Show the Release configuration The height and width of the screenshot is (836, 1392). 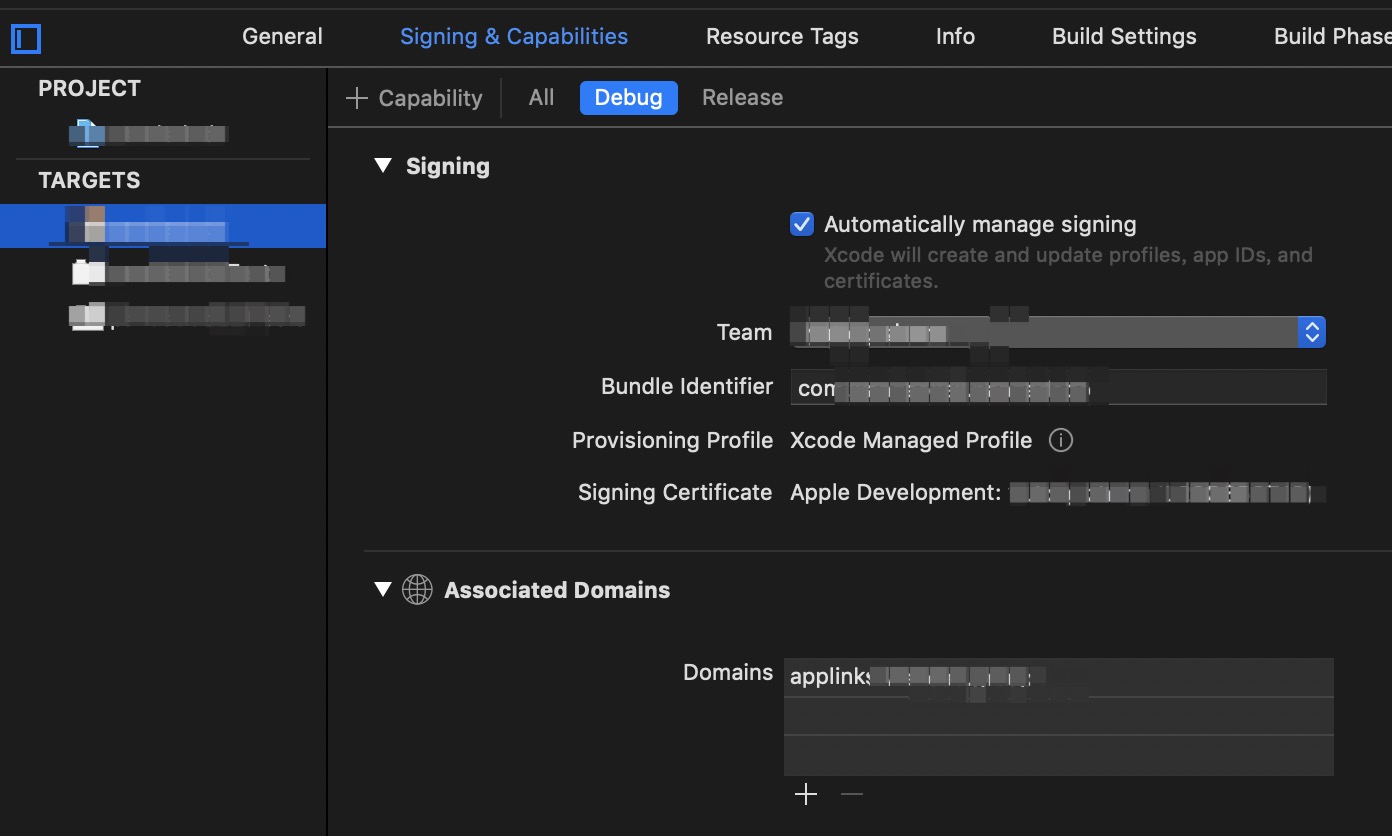(x=742, y=98)
